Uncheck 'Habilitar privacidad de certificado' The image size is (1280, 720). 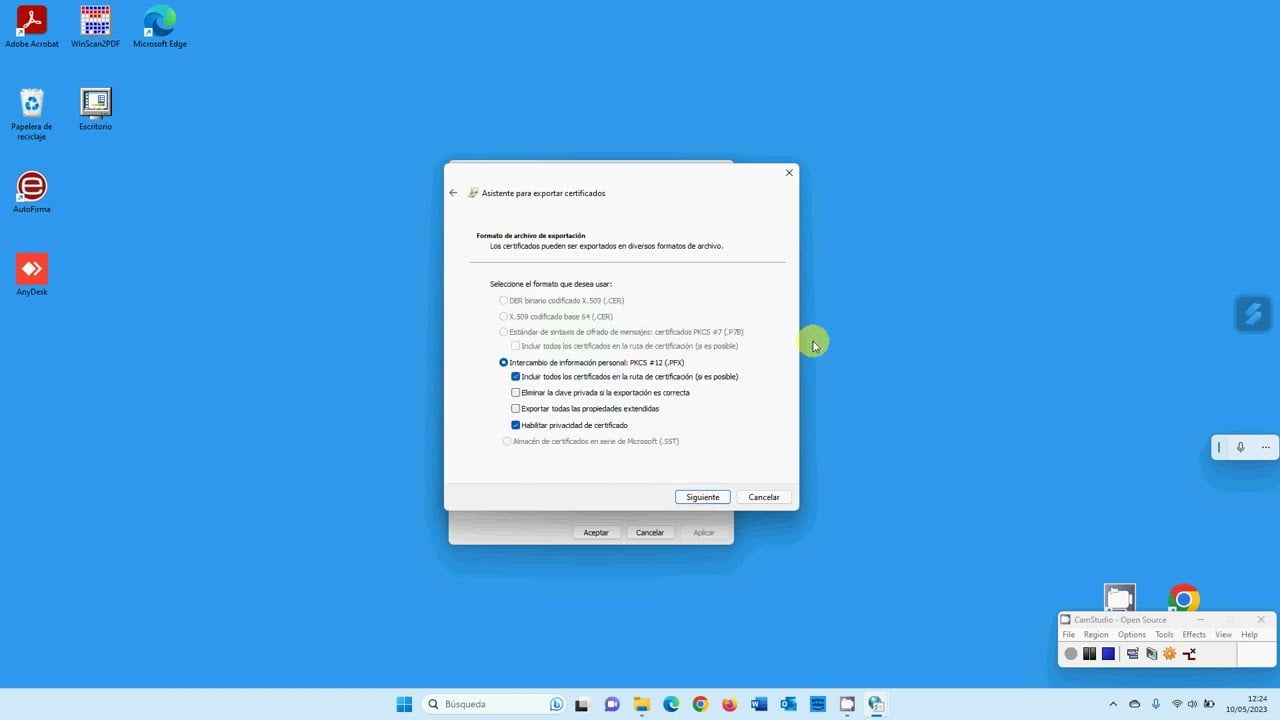click(x=516, y=425)
